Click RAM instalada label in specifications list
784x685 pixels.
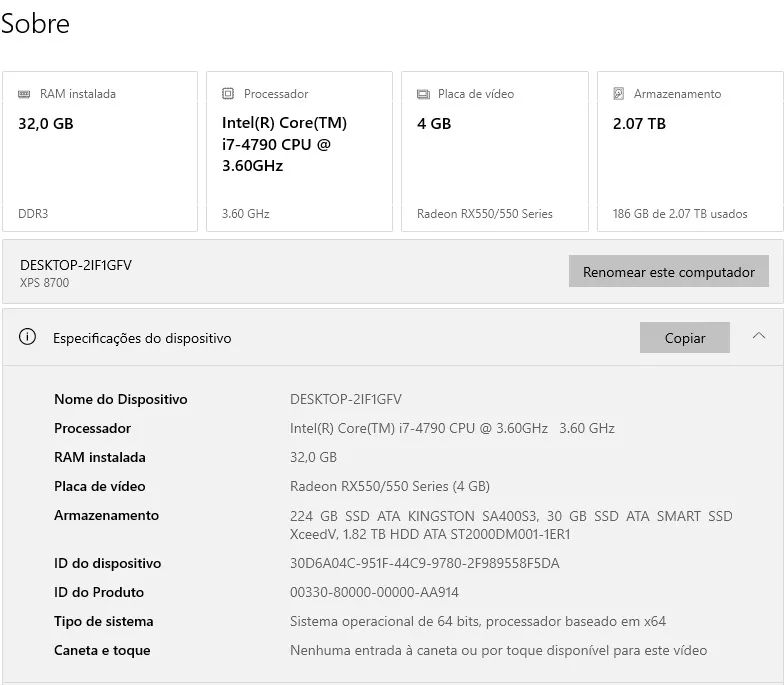(100, 457)
